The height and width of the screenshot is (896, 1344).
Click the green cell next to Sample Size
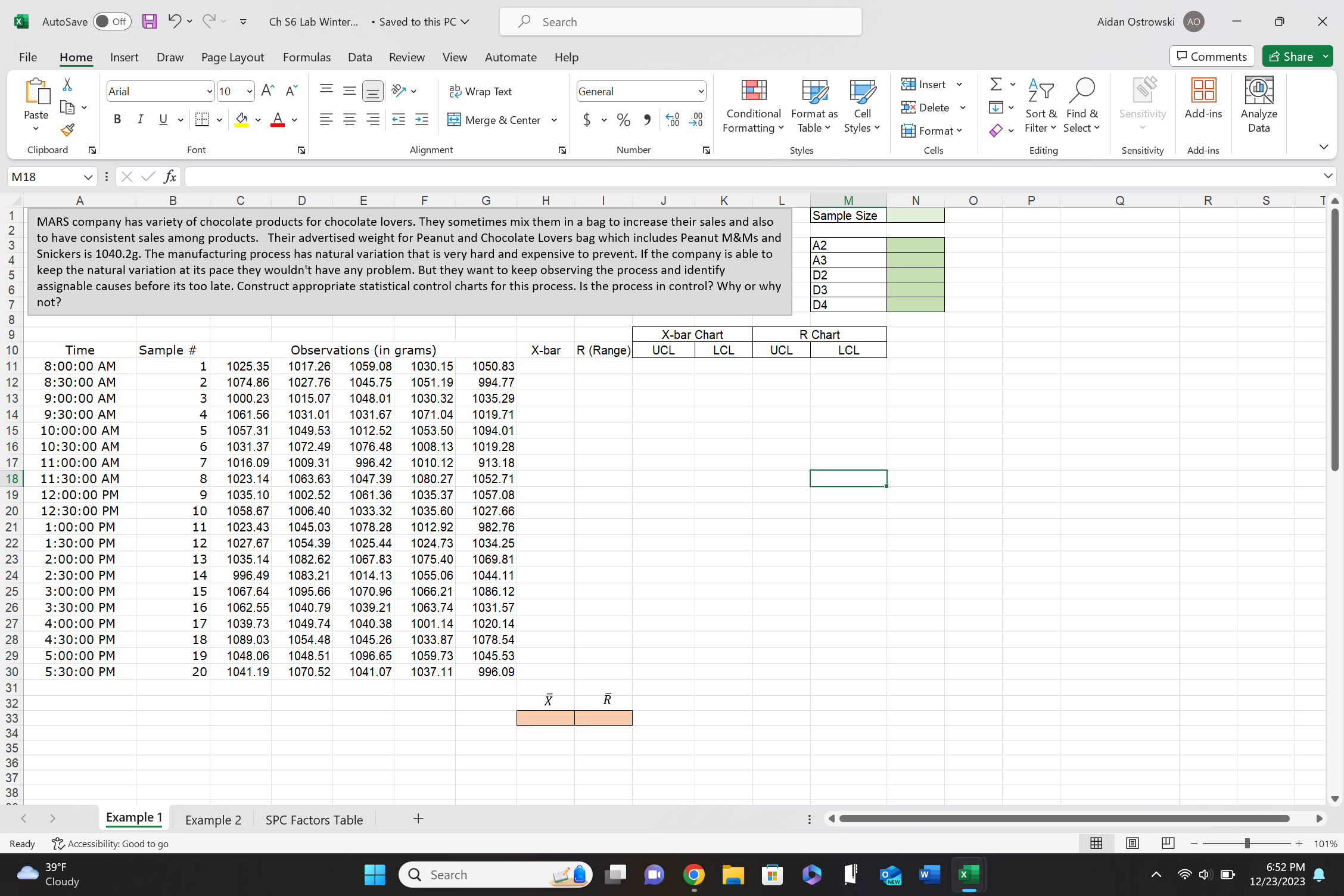point(915,216)
